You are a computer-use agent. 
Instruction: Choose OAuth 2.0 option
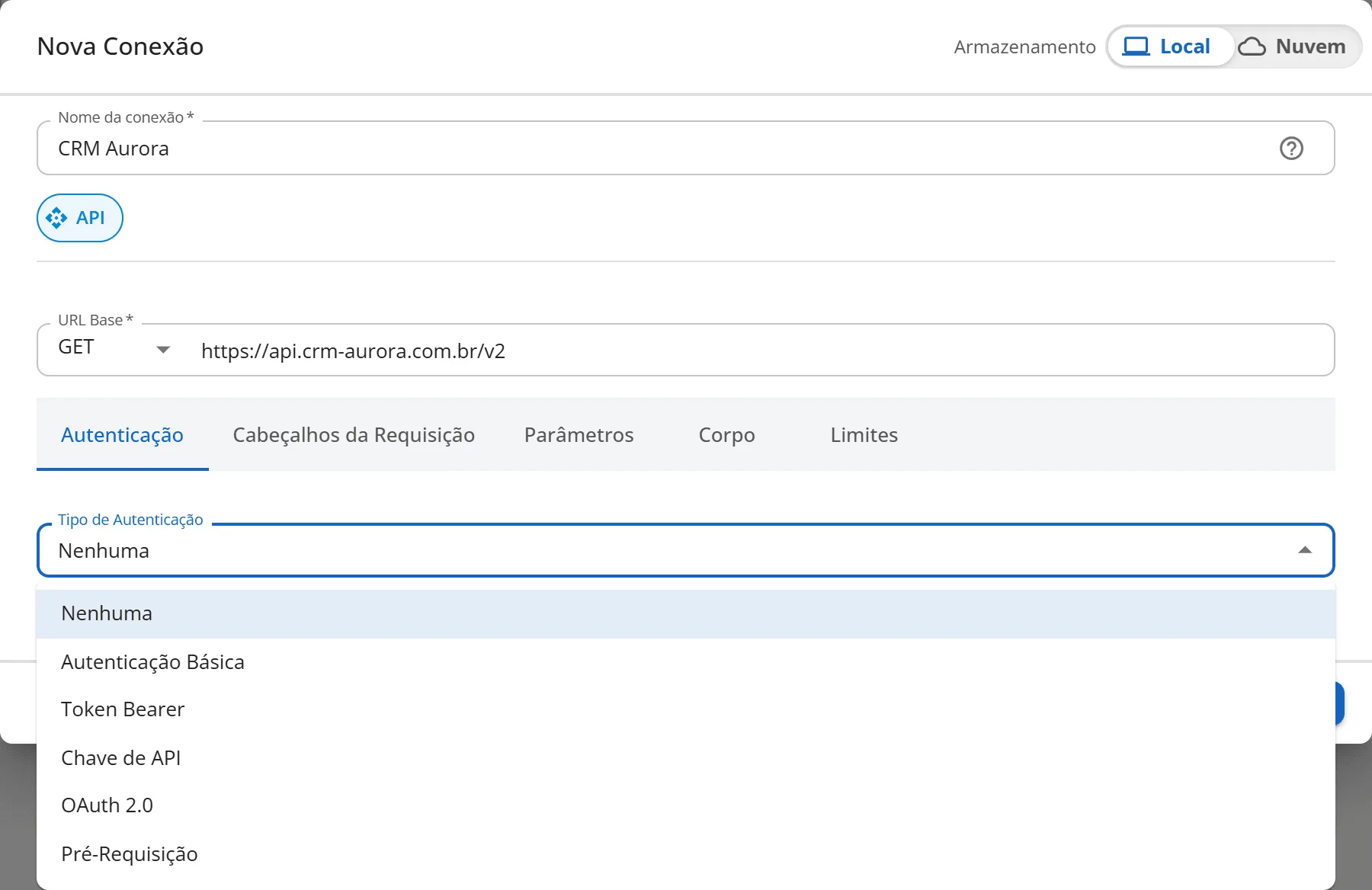coord(686,805)
